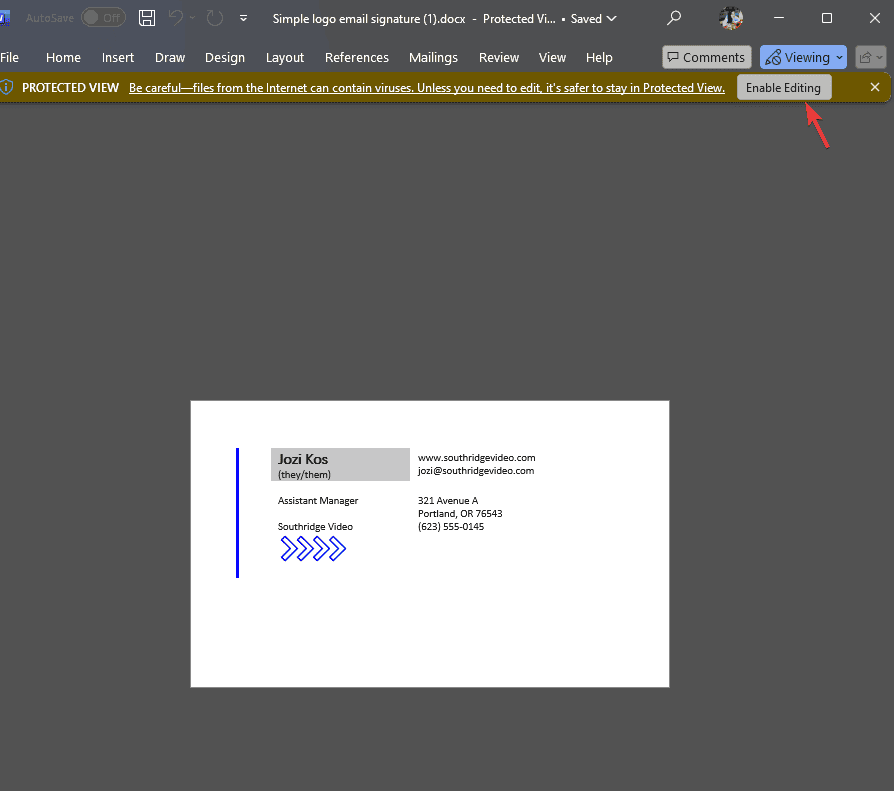Click jozi@southridgevideo.com email text

point(476,471)
